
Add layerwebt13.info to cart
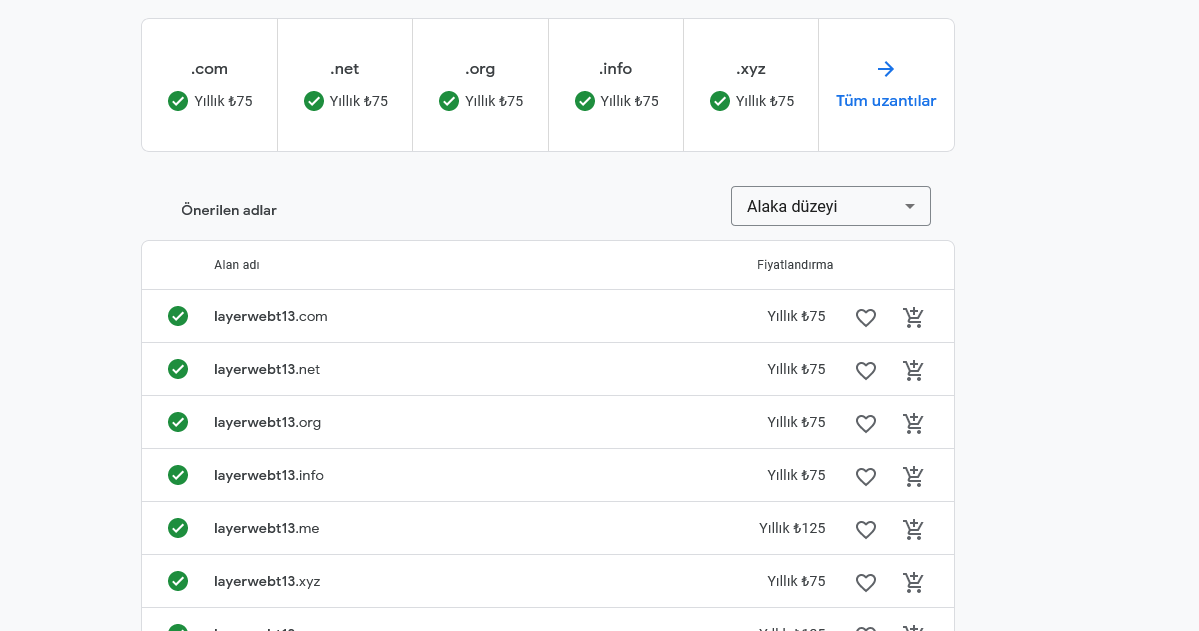click(x=913, y=476)
